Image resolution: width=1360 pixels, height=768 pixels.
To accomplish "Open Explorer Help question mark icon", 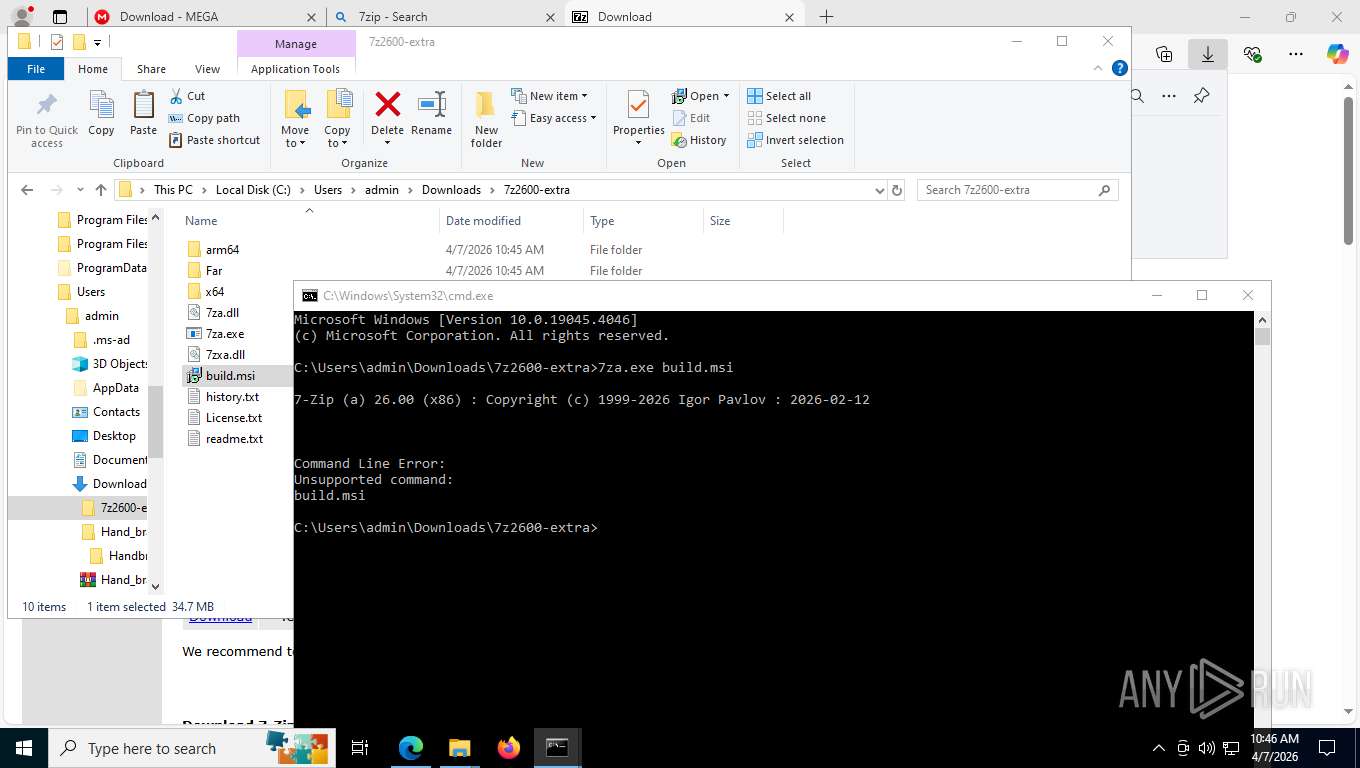I will coord(1120,68).
